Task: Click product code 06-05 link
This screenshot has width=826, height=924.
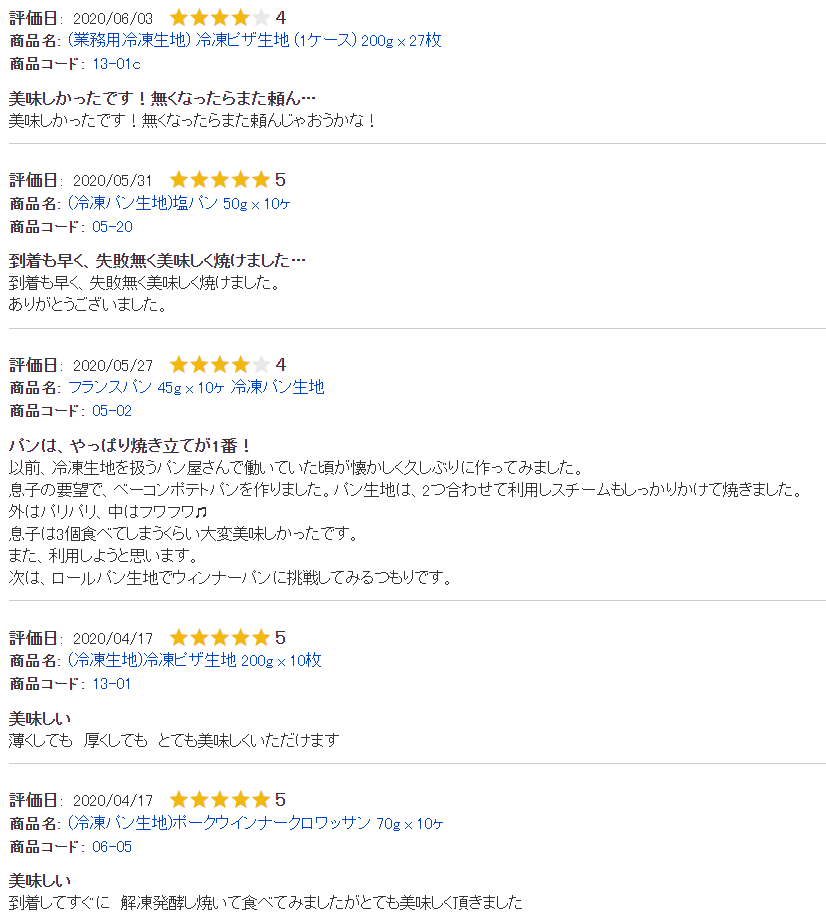Action: [x=112, y=846]
